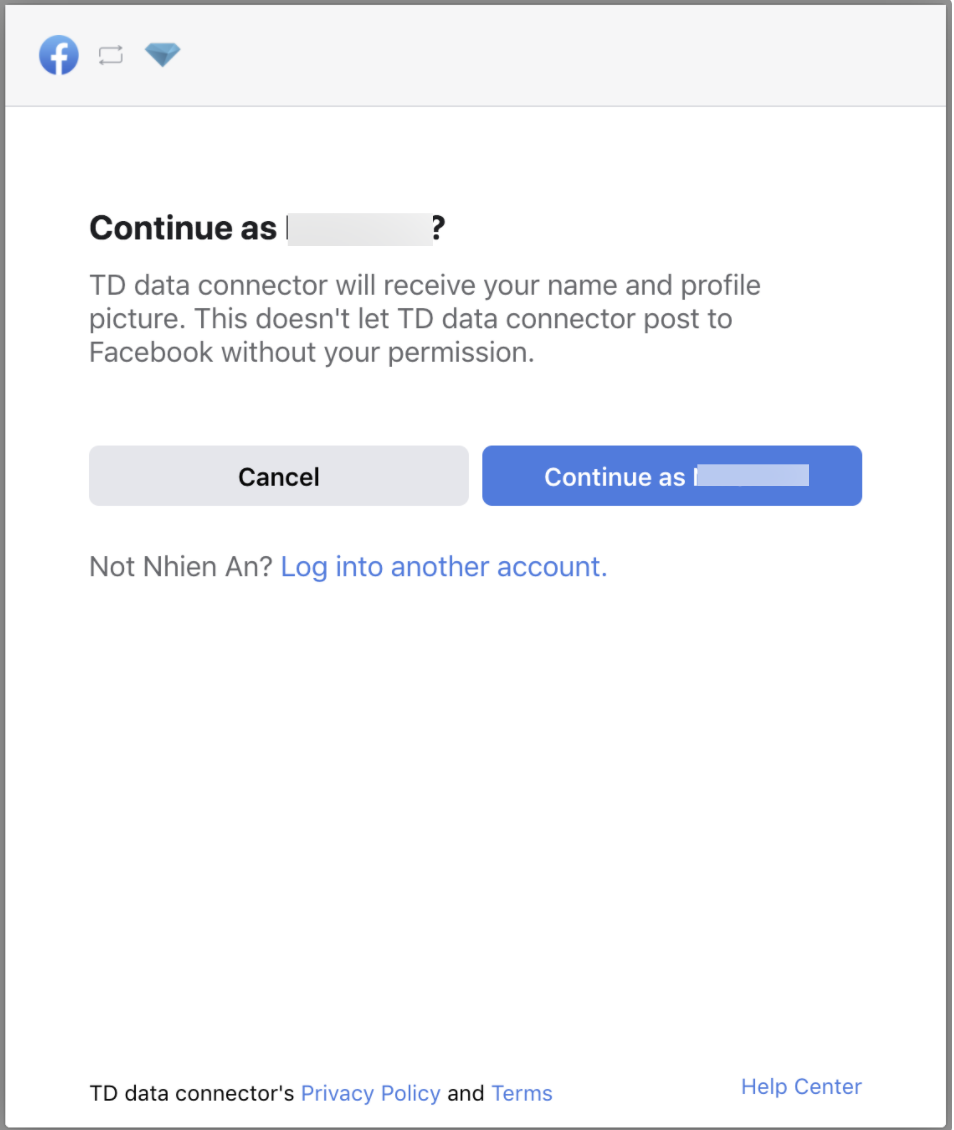Visit the Help Center link
954x1130 pixels.
[800, 1086]
